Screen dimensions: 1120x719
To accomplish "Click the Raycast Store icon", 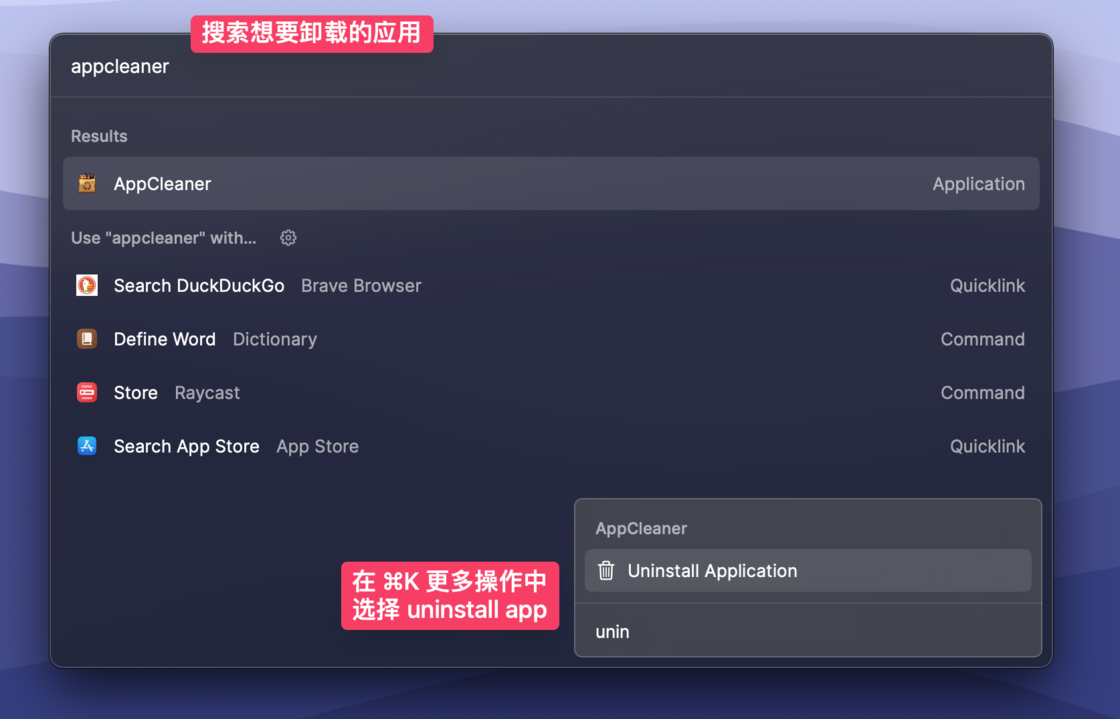I will pos(87,393).
